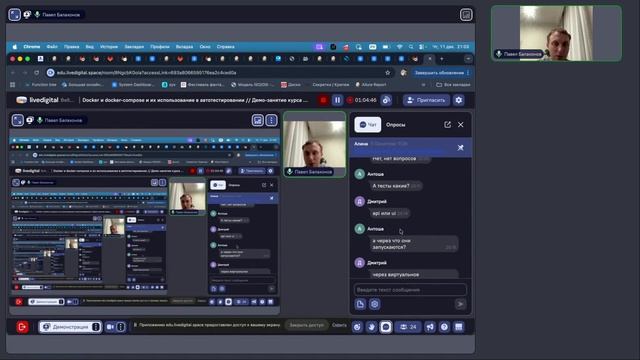640x360 pixels.
Task: Click the message 'Нет, нет вопросов'
Action: pos(400,158)
